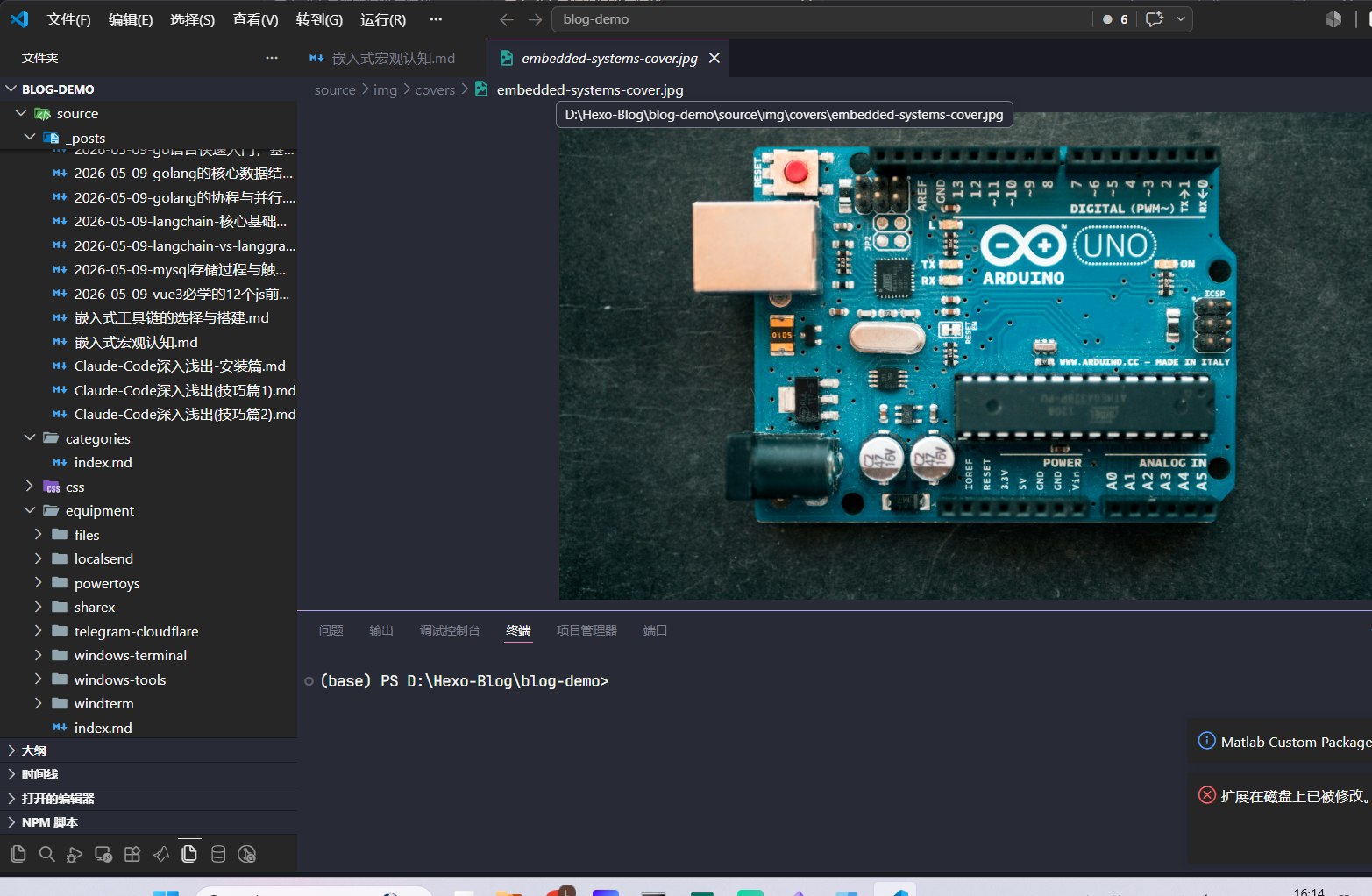Switch to the 输出 panel tab
Viewport: 1372px width, 896px height.
[381, 630]
